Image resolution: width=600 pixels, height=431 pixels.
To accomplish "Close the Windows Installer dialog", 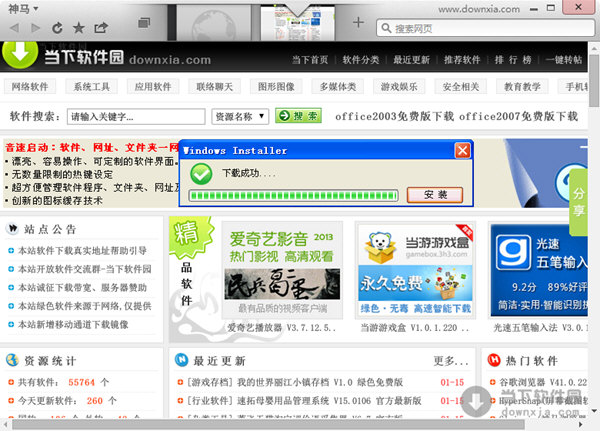I will click(x=462, y=150).
